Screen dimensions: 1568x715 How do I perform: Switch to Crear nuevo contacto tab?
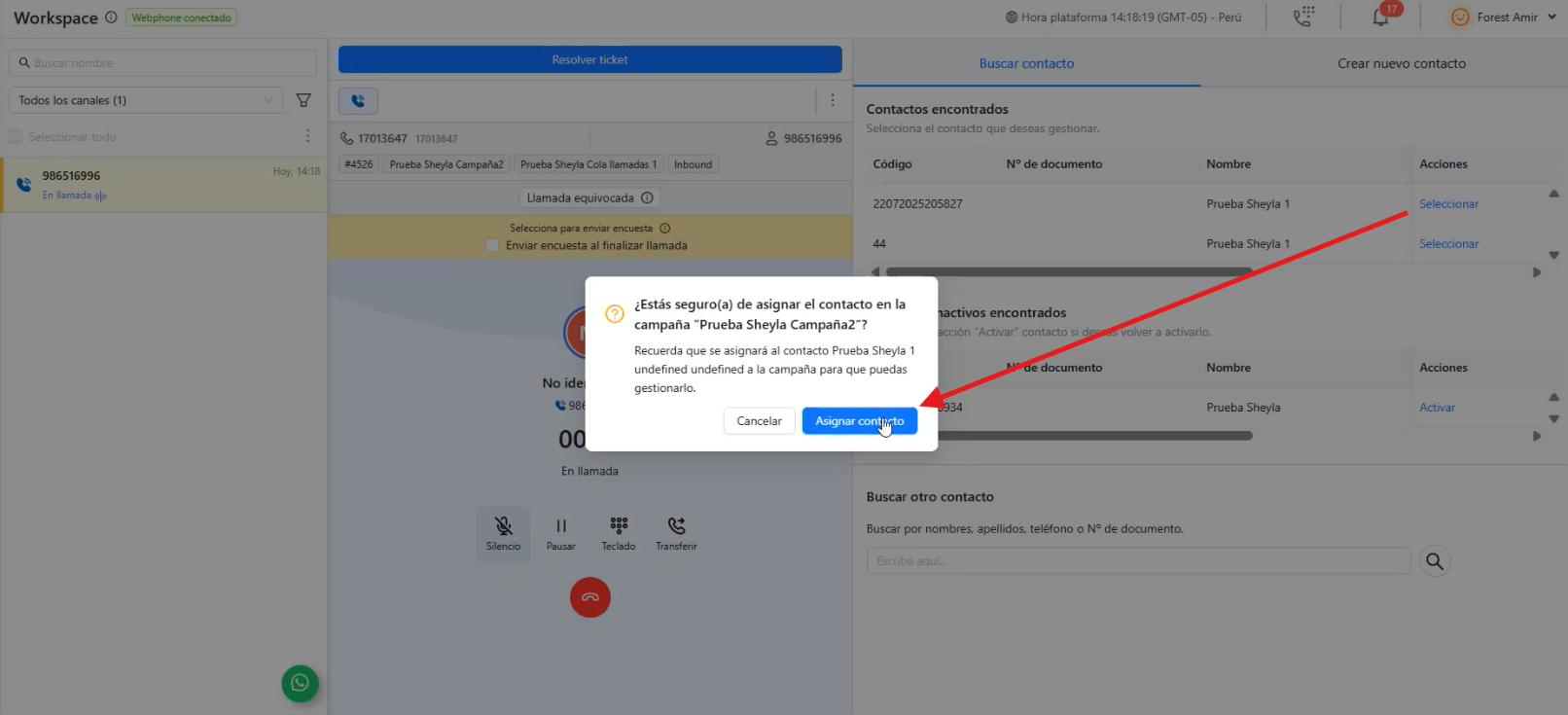coord(1401,63)
